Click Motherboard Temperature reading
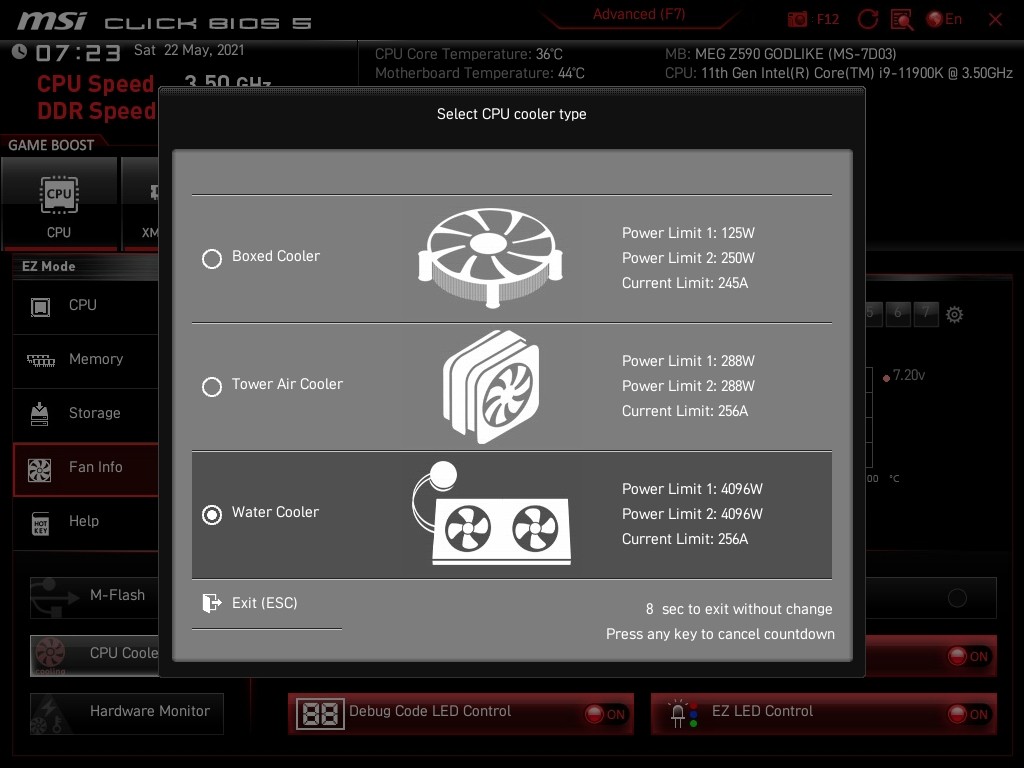1024x768 pixels. (x=480, y=73)
